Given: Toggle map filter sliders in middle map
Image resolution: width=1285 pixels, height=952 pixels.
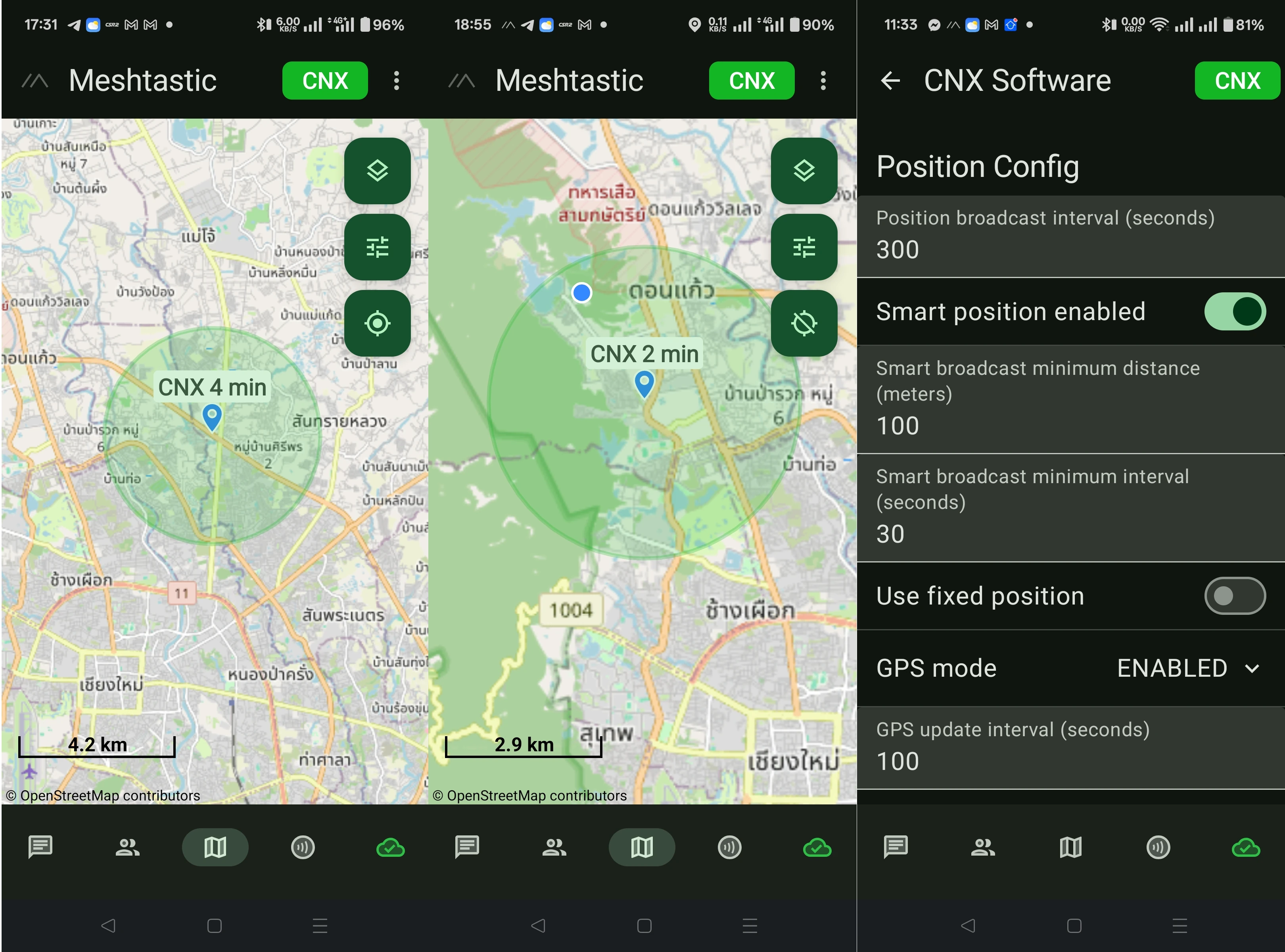Looking at the screenshot, I should coord(804,247).
